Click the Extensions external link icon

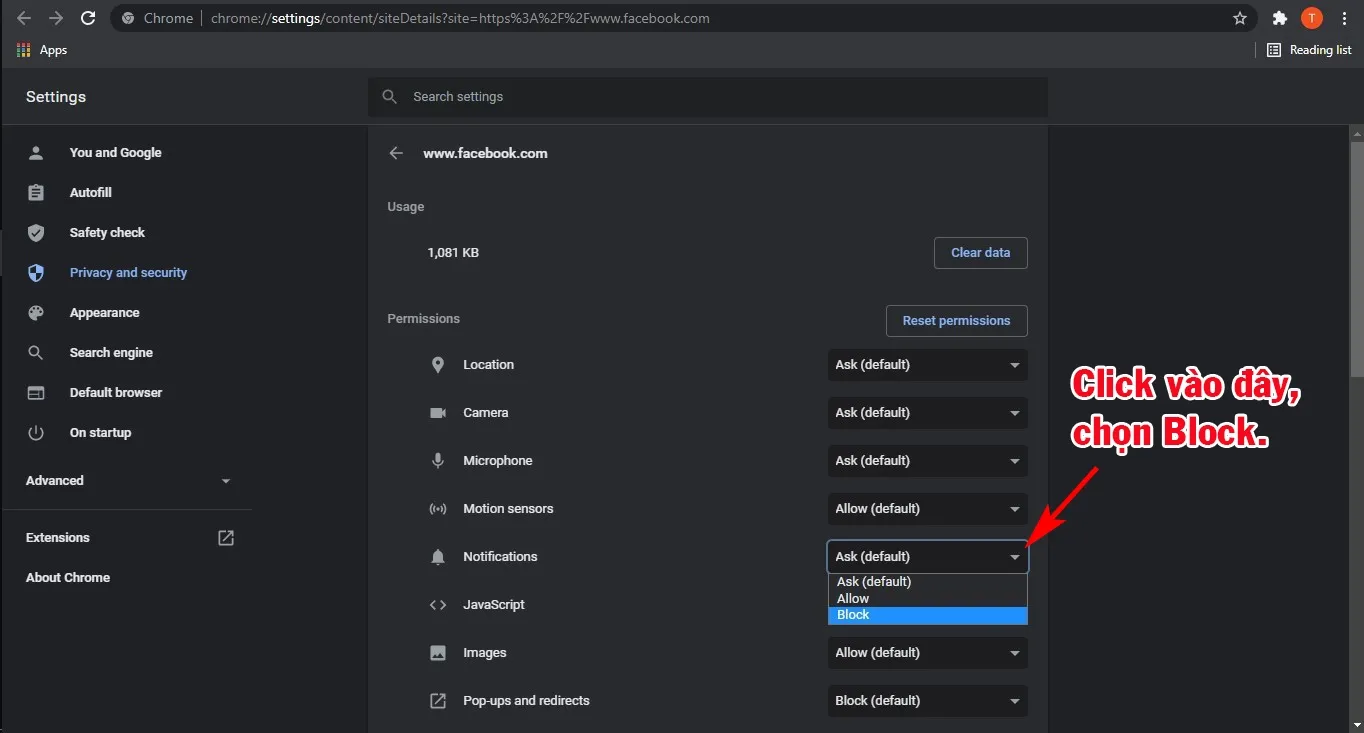click(226, 538)
